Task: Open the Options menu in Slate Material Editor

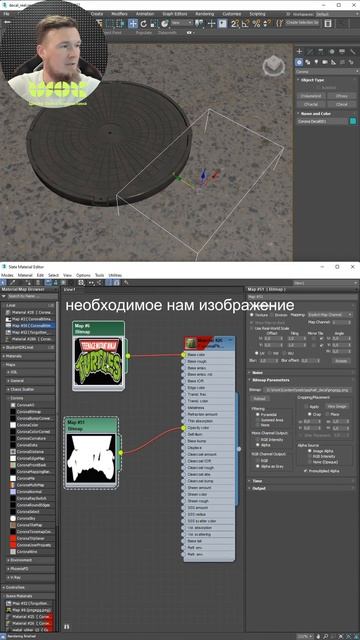Action: pyautogui.click(x=83, y=275)
